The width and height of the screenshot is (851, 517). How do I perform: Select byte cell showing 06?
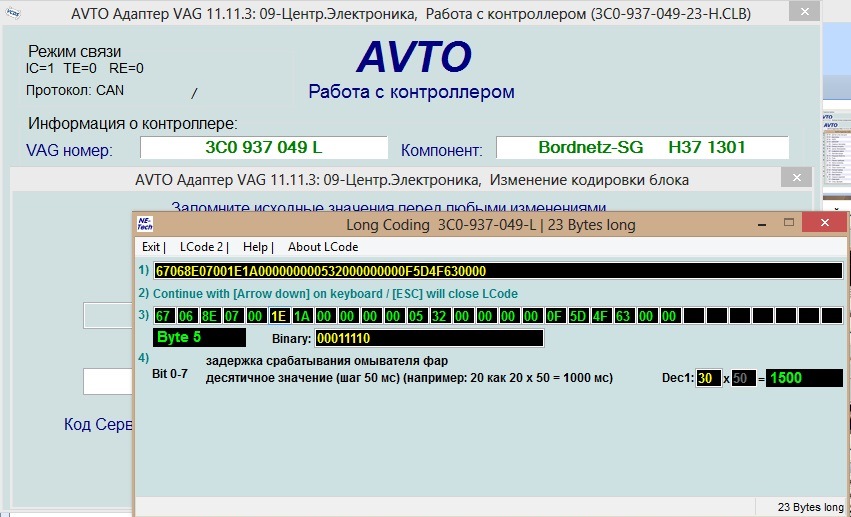[186, 316]
